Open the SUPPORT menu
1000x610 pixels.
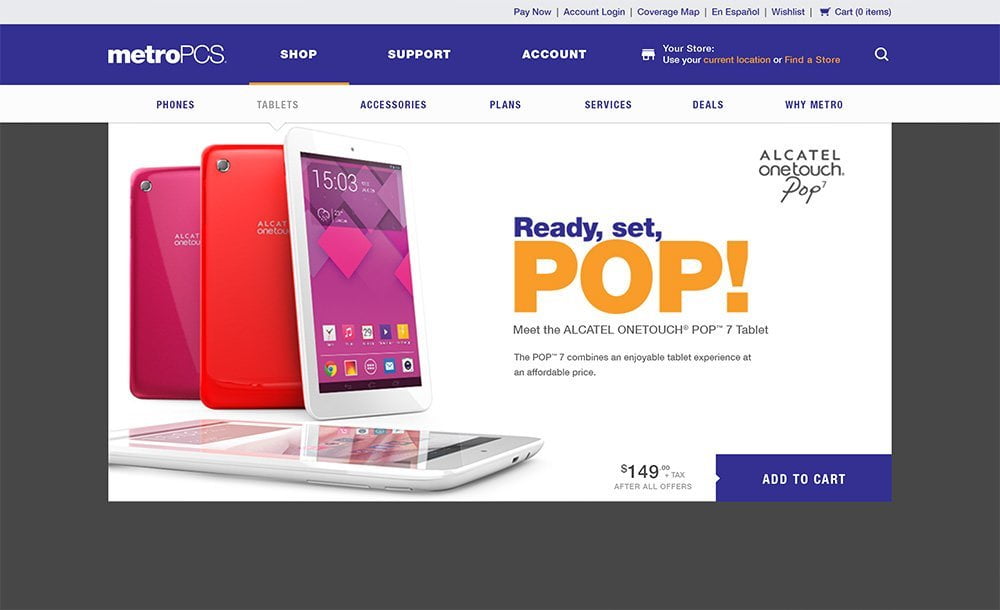coord(419,54)
